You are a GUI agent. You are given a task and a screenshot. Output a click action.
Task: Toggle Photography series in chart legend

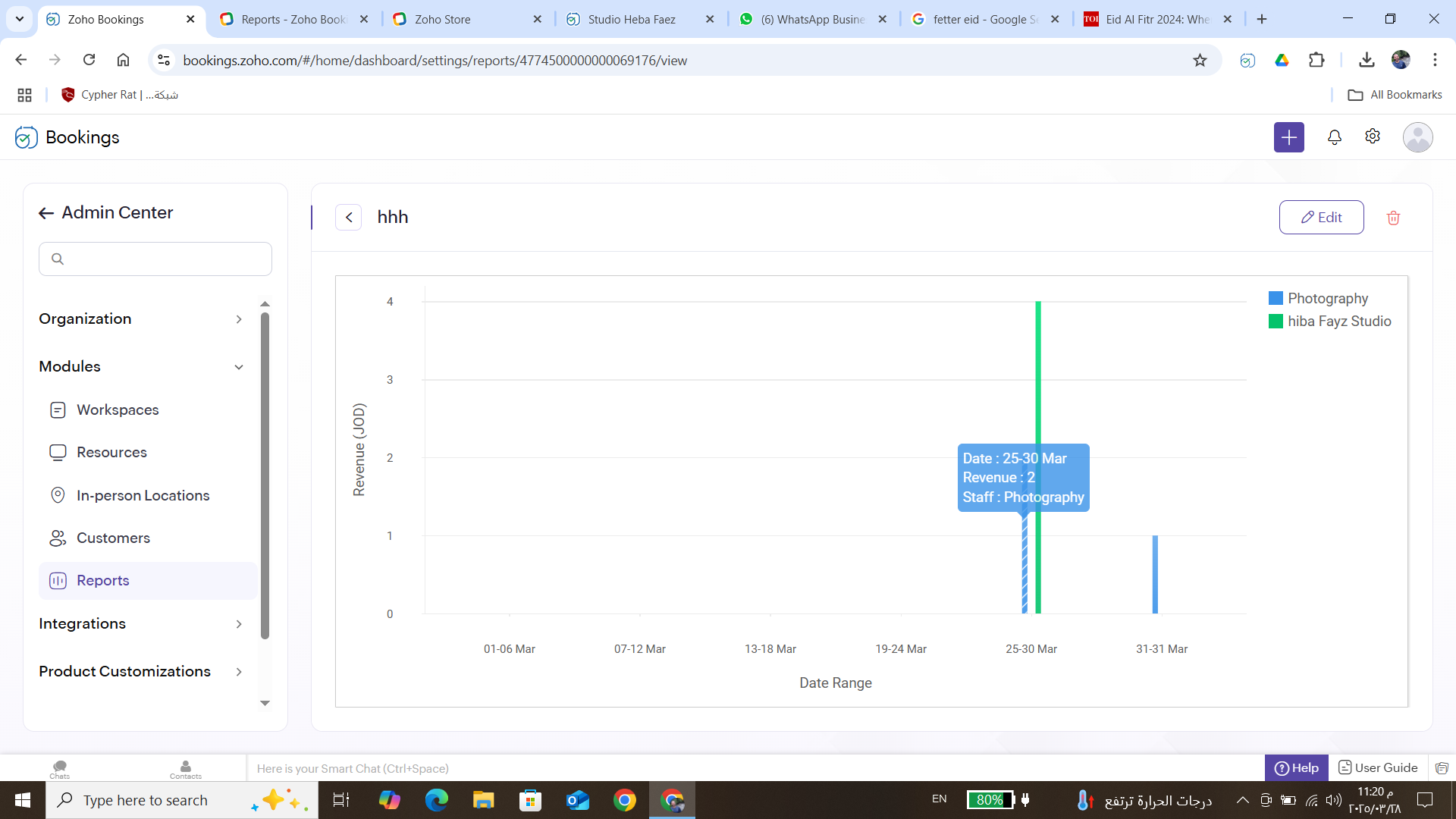point(1327,298)
